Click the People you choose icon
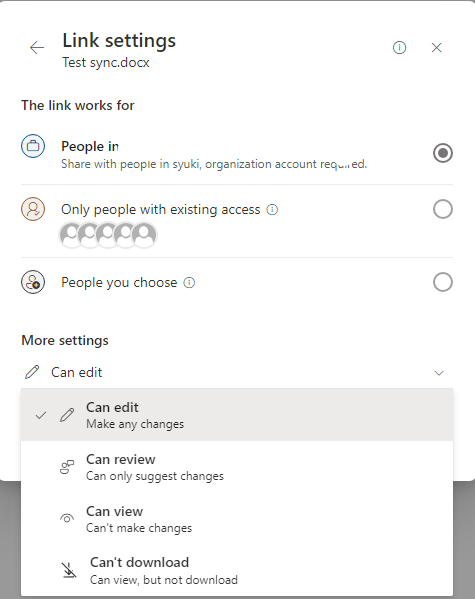475x599 pixels. pyautogui.click(x=33, y=282)
